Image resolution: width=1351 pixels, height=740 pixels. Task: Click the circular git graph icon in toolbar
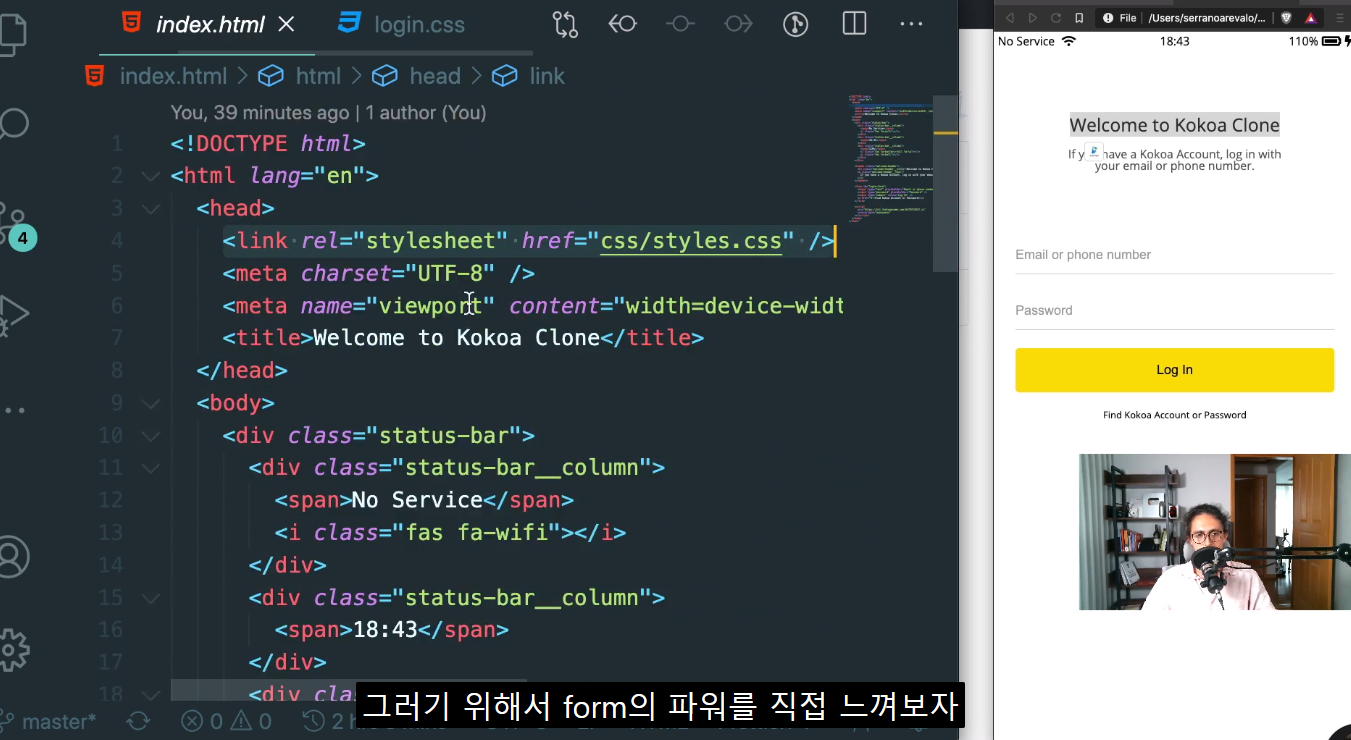coord(795,24)
